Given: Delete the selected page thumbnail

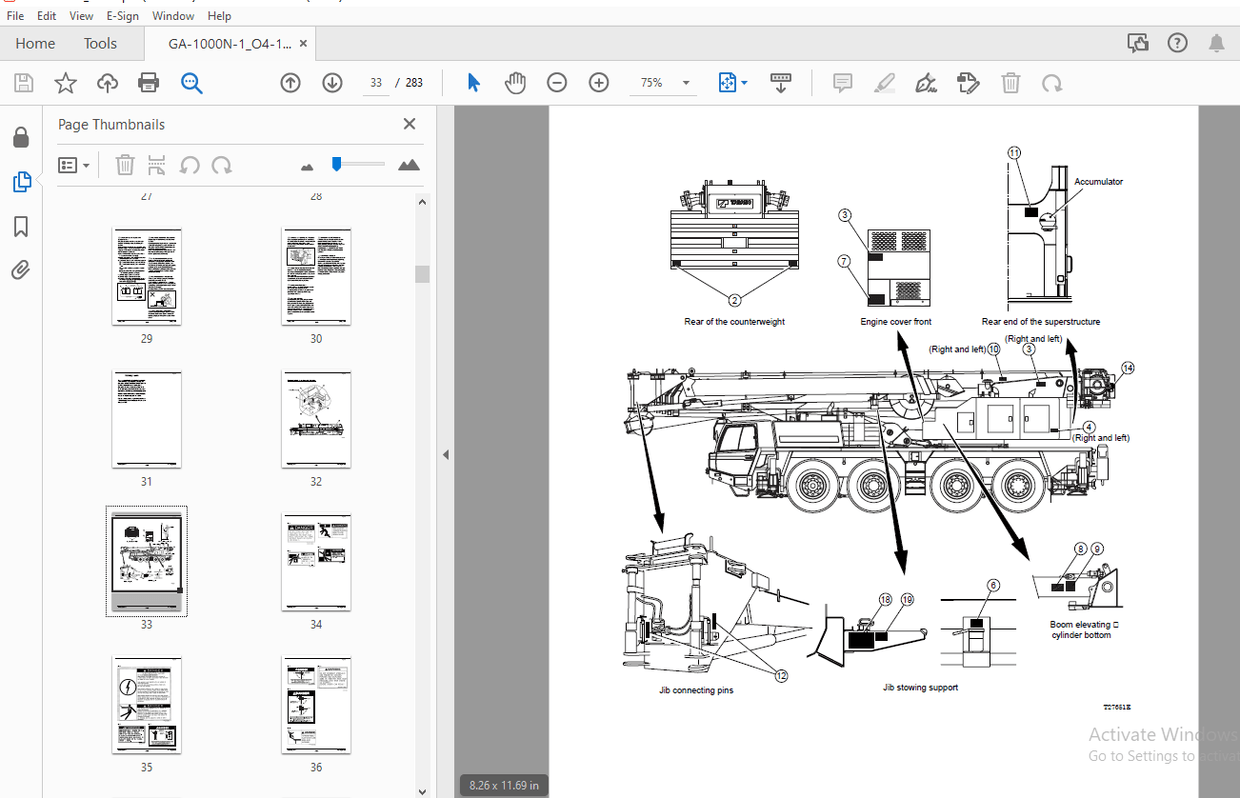Looking at the screenshot, I should pos(124,164).
